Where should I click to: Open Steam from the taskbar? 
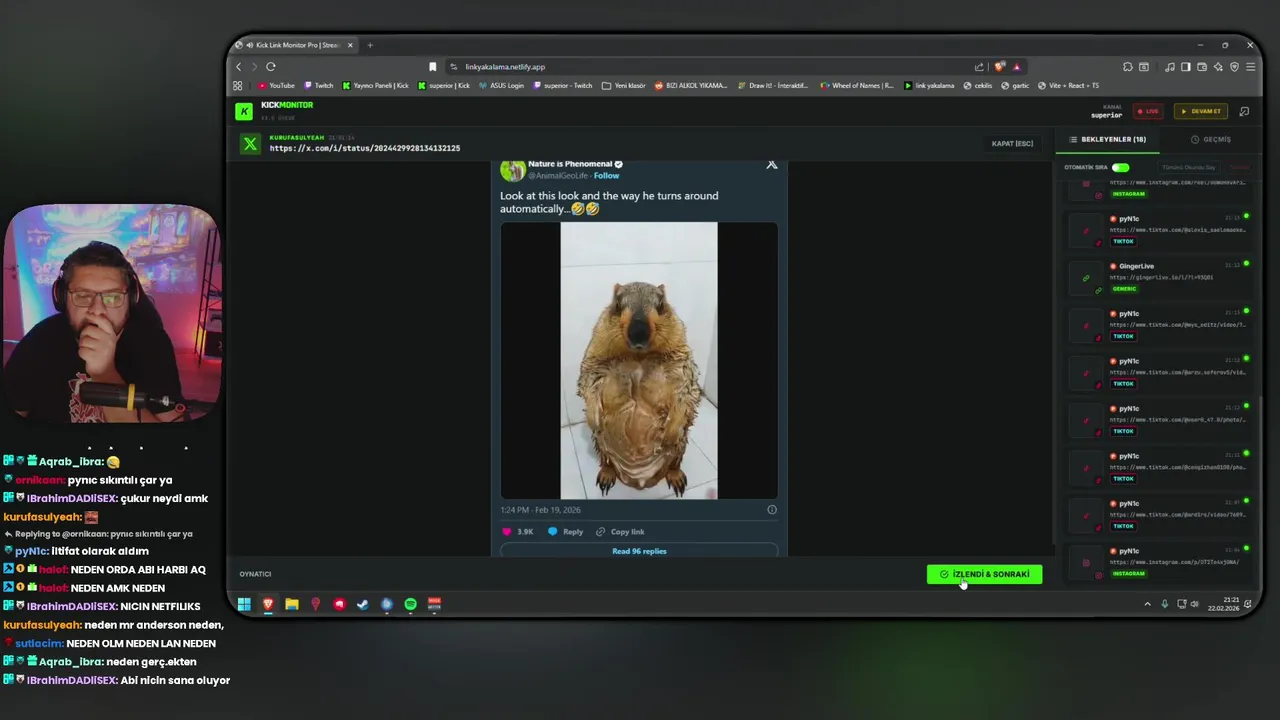coord(362,604)
